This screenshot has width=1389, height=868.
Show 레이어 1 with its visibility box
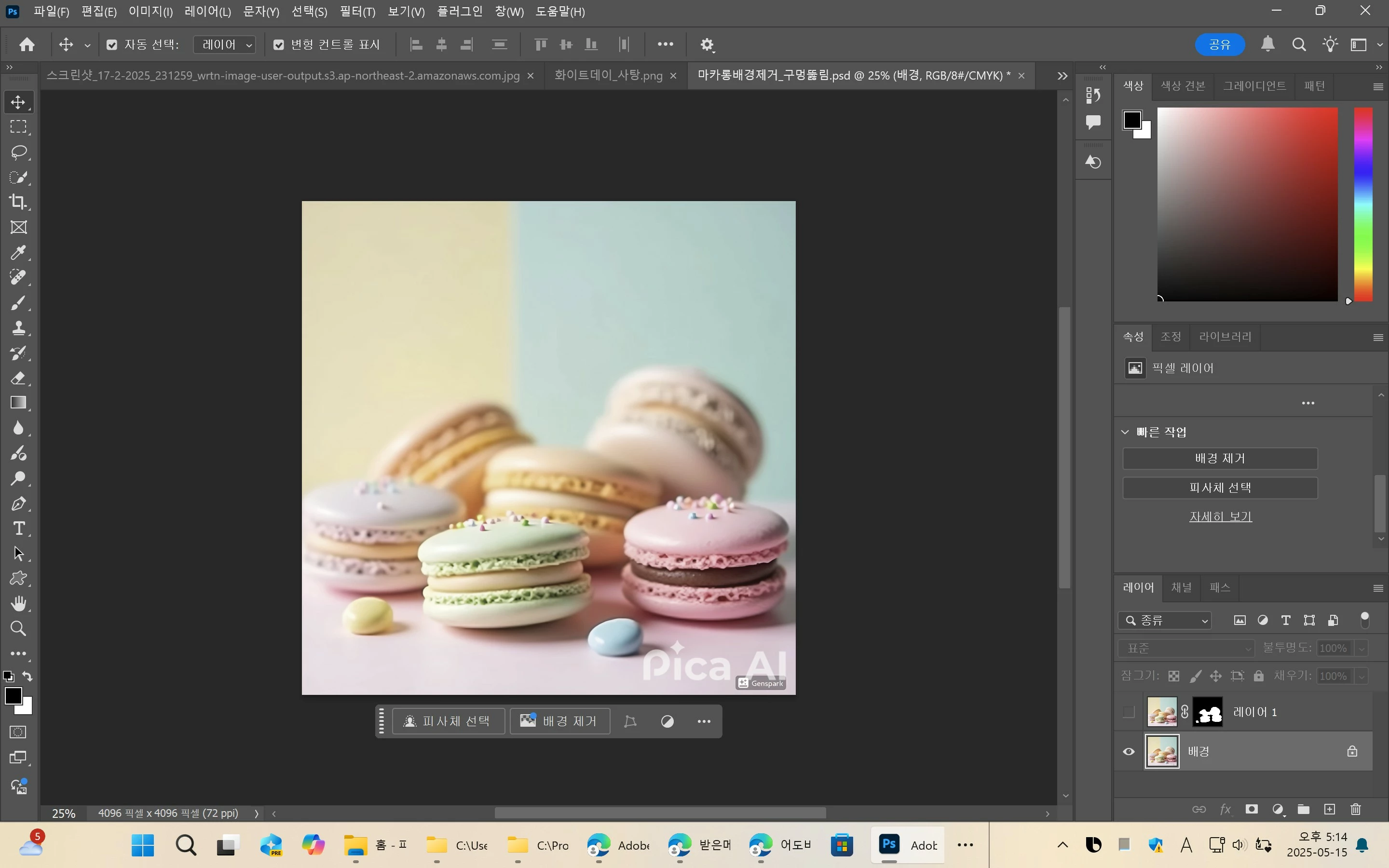pos(1129,712)
